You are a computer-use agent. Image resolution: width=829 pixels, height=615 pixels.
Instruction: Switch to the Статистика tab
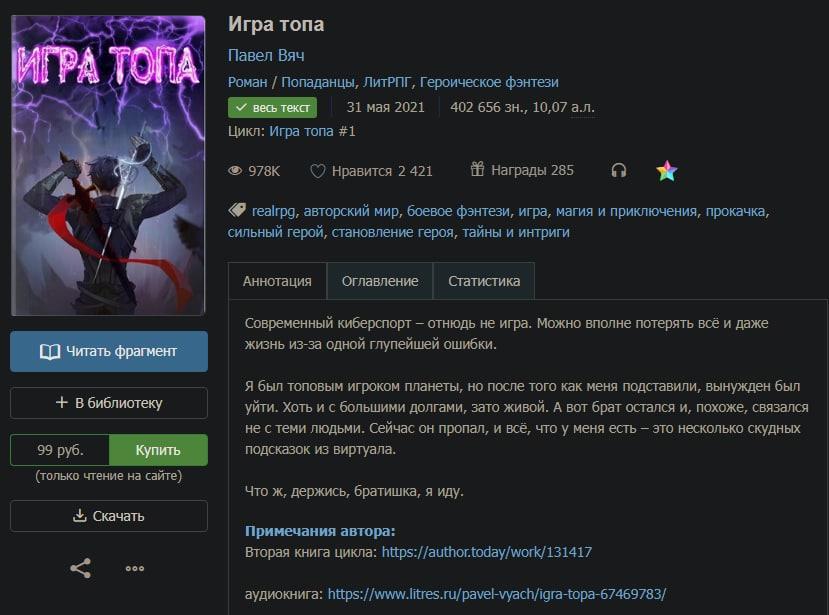[x=484, y=281]
